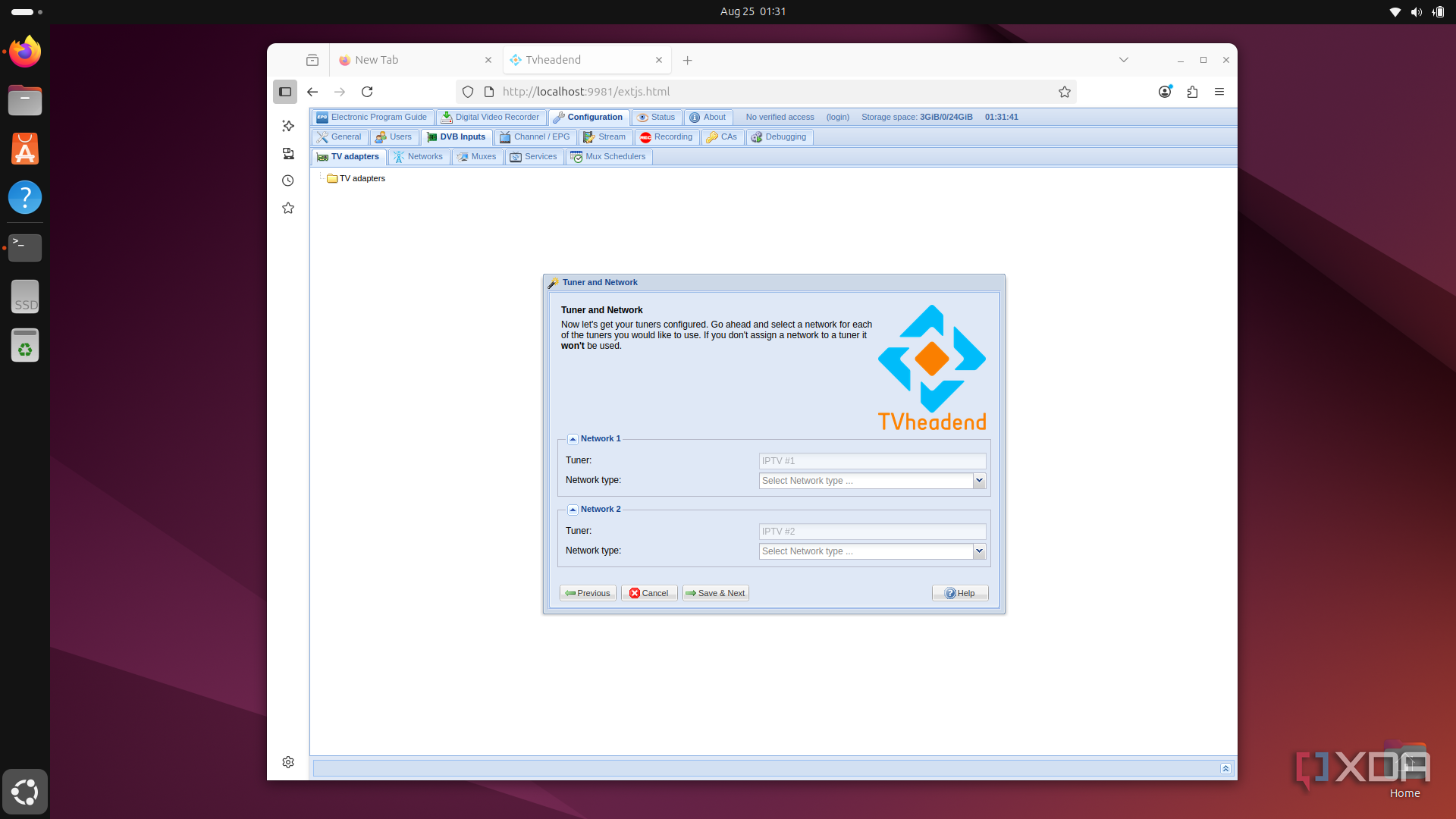Click the Previous wizard button
The height and width of the screenshot is (819, 1456).
588,593
